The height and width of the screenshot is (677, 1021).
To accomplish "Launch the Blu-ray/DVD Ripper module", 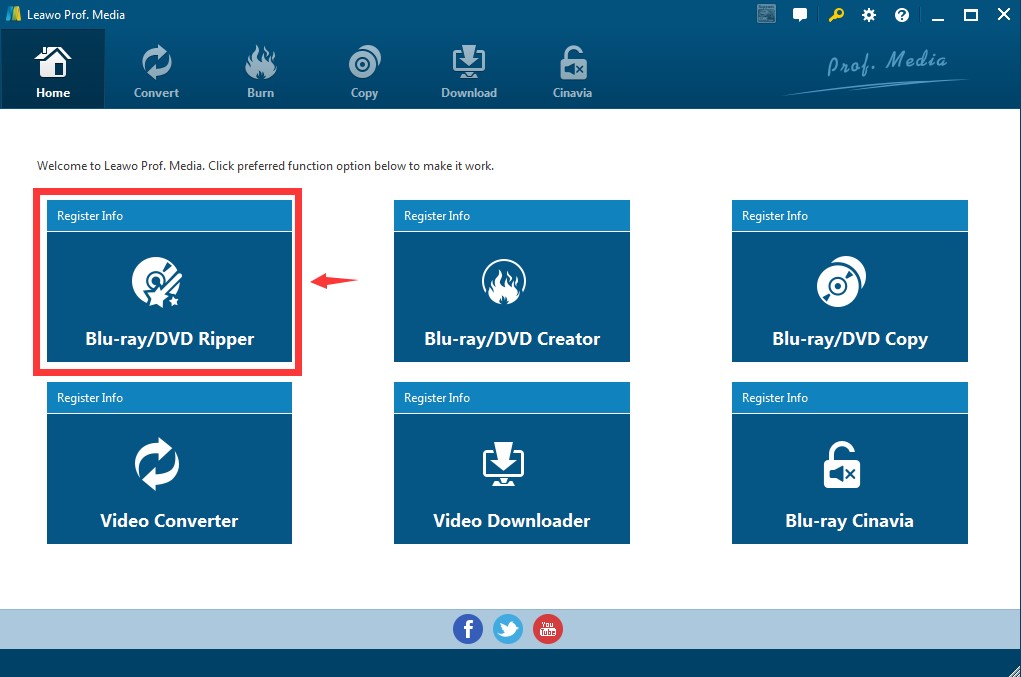I will point(169,297).
